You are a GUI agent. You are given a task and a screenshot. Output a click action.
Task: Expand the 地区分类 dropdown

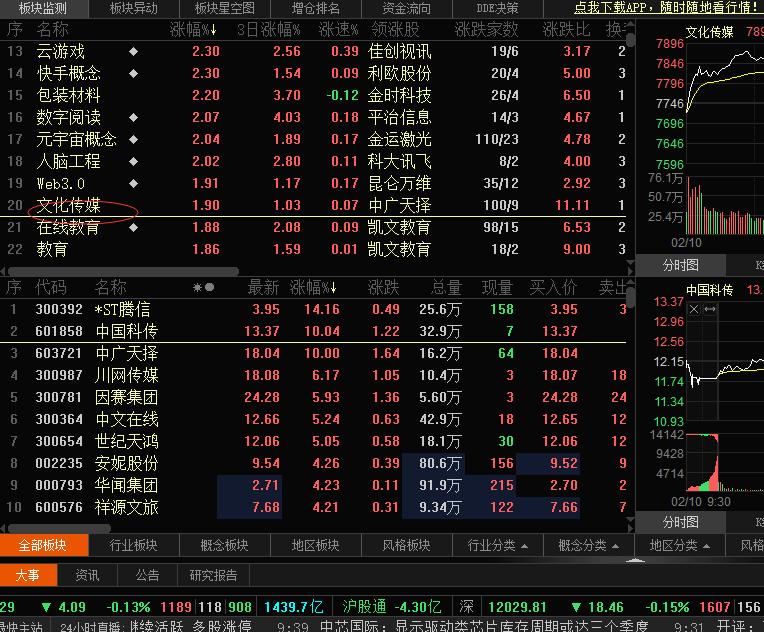679,545
